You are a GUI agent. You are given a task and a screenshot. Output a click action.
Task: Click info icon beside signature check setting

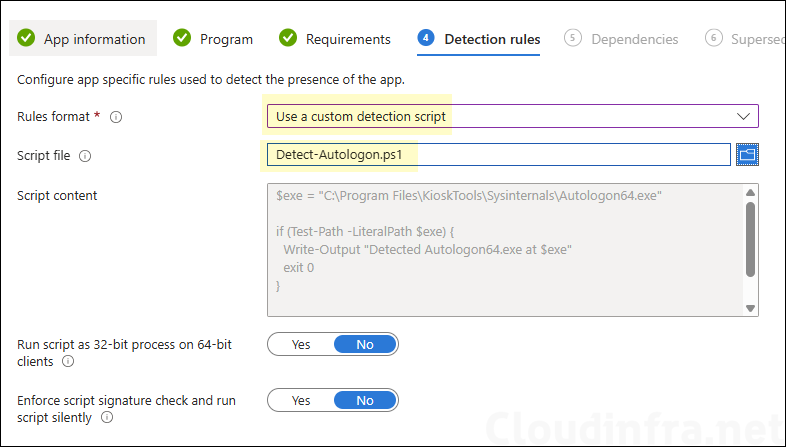point(107,417)
